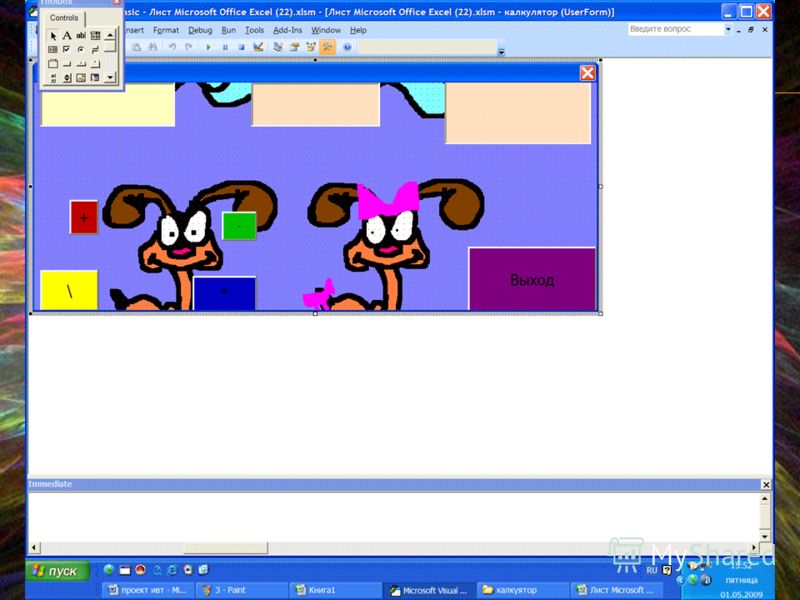Click the Find binoculars toolbar icon
This screenshot has width=800, height=600.
point(153,47)
